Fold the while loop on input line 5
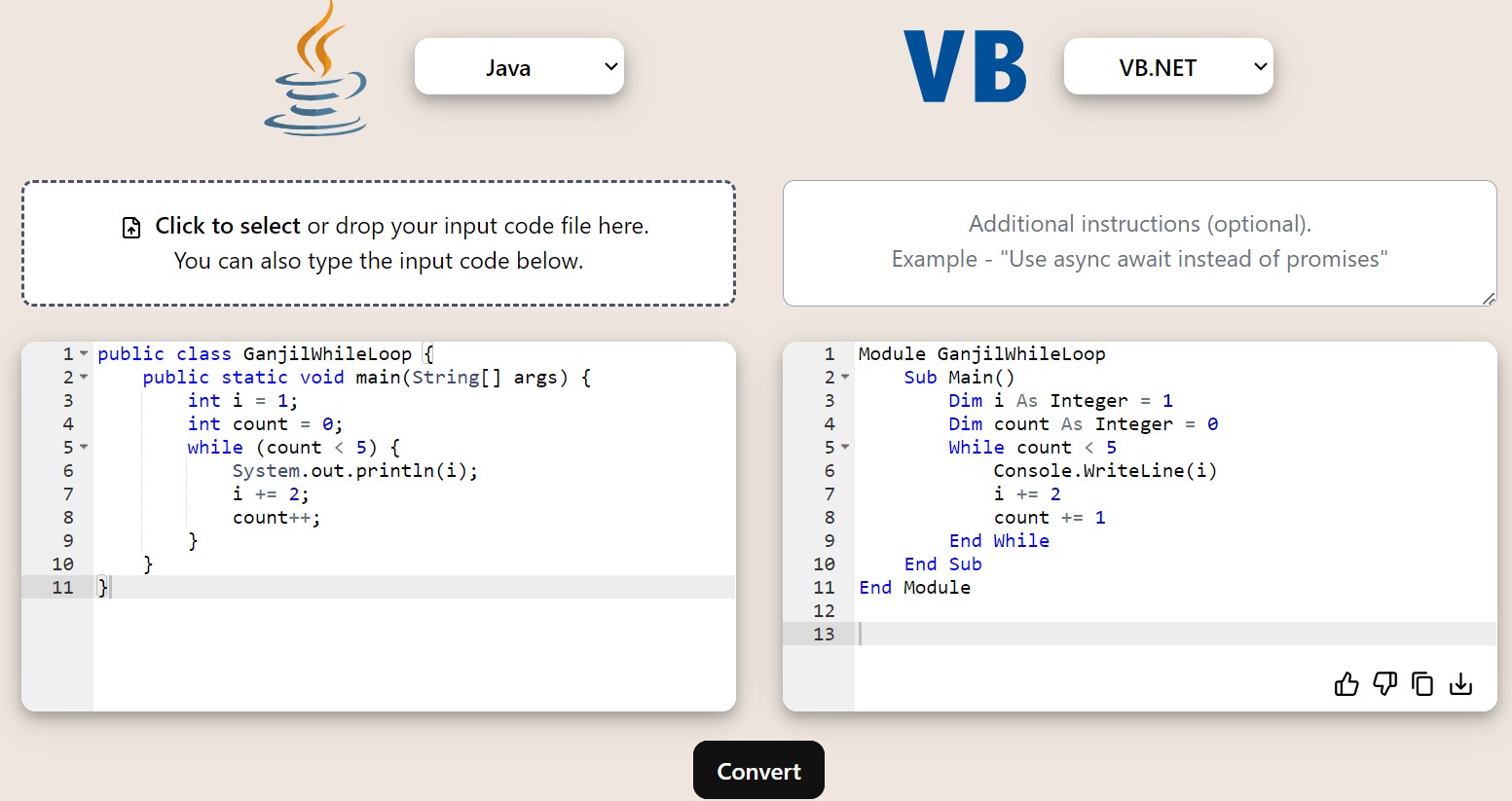Image resolution: width=1512 pixels, height=801 pixels. coord(84,447)
